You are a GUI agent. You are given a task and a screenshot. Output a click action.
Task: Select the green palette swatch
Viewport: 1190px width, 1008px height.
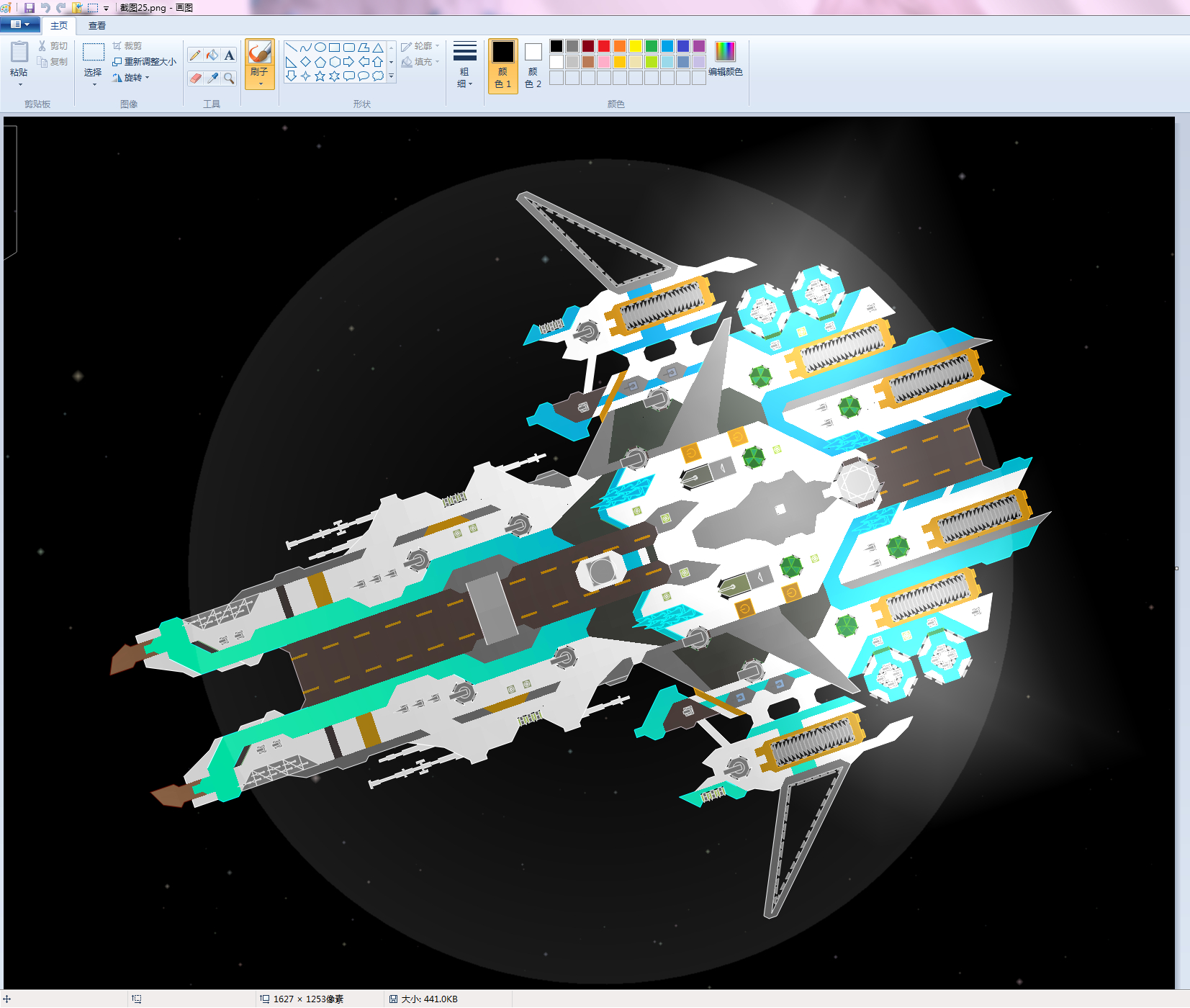pyautogui.click(x=652, y=46)
